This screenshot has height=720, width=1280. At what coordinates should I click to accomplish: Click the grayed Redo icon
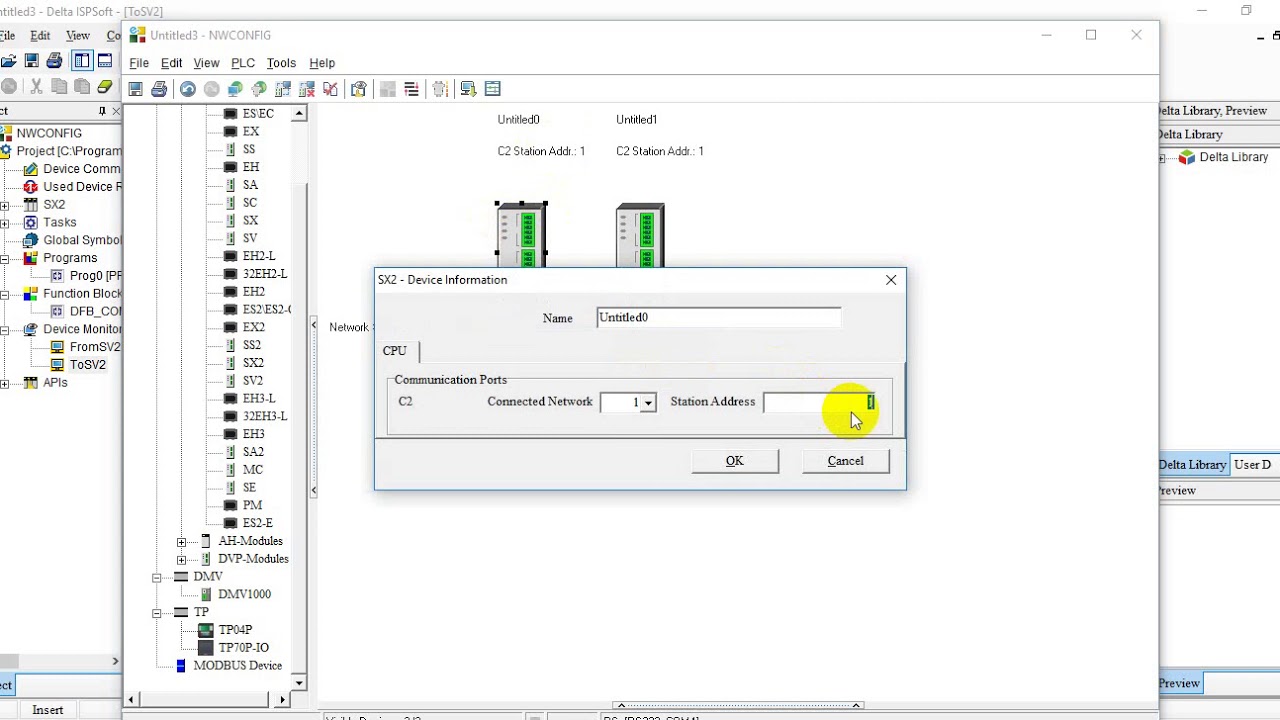pyautogui.click(x=211, y=89)
